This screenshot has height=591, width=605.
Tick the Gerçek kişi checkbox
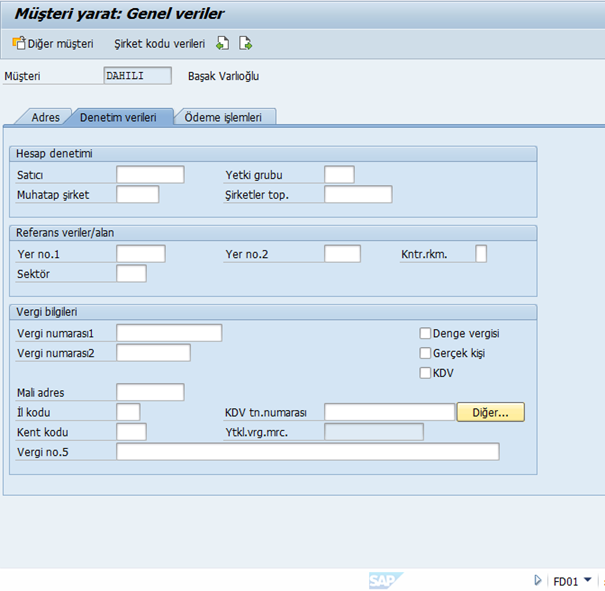point(425,353)
